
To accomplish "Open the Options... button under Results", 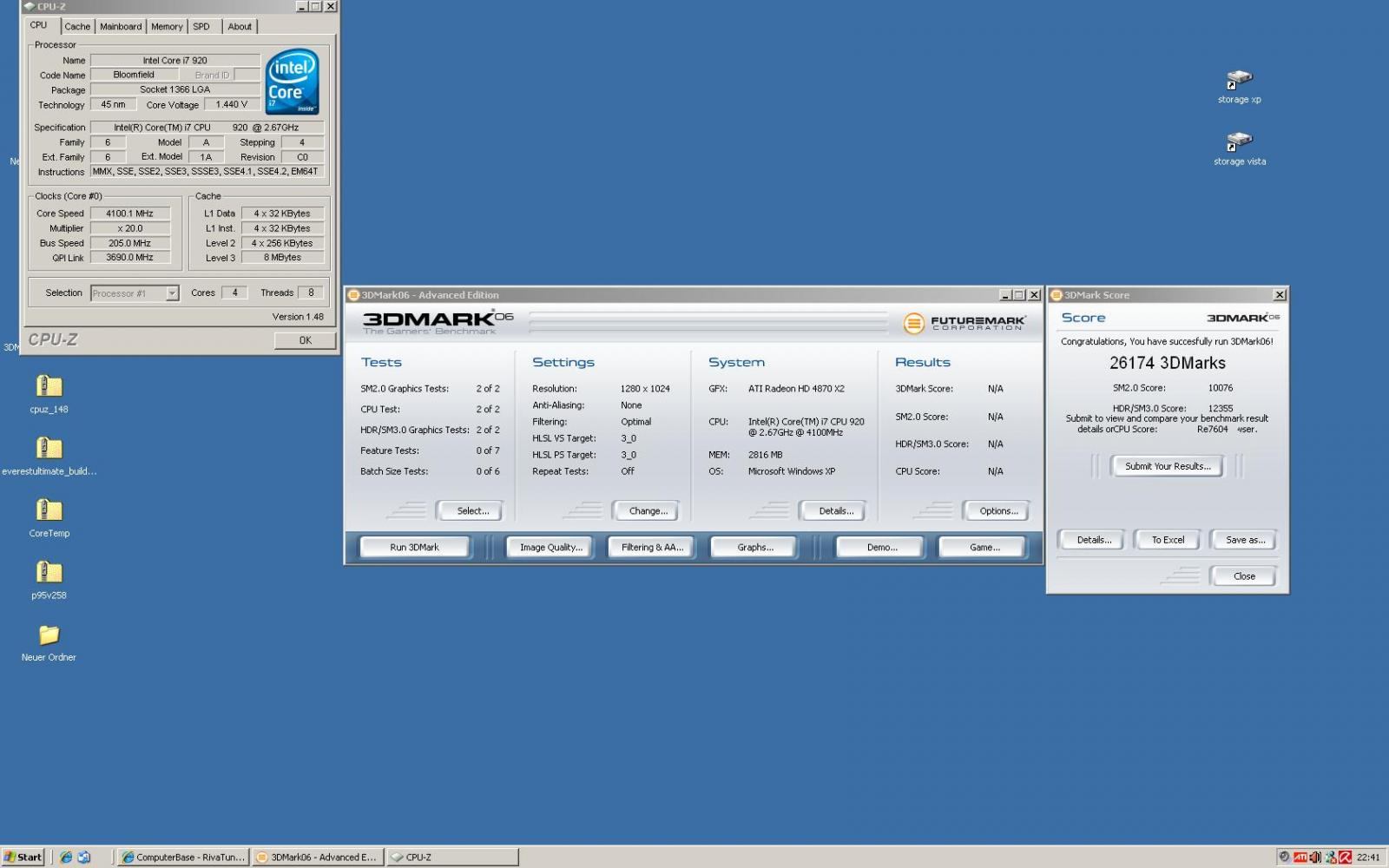I will tap(998, 511).
